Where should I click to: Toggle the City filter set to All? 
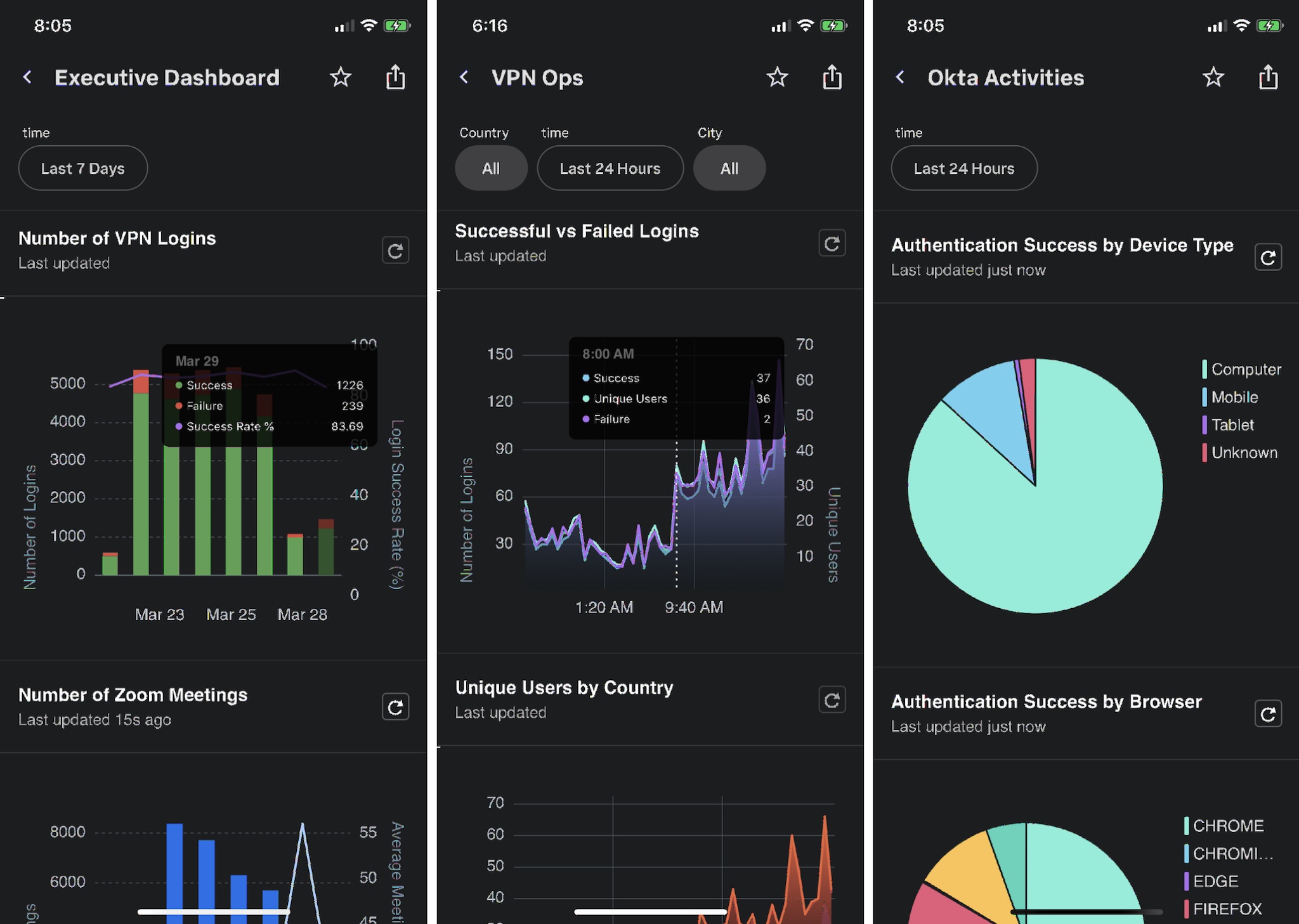point(729,168)
